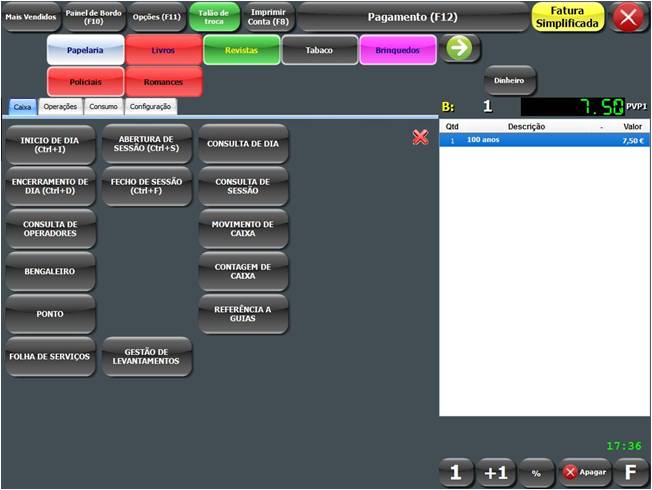This screenshot has height=490, width=652.
Task: Click the +1 quantity button
Action: click(x=496, y=472)
